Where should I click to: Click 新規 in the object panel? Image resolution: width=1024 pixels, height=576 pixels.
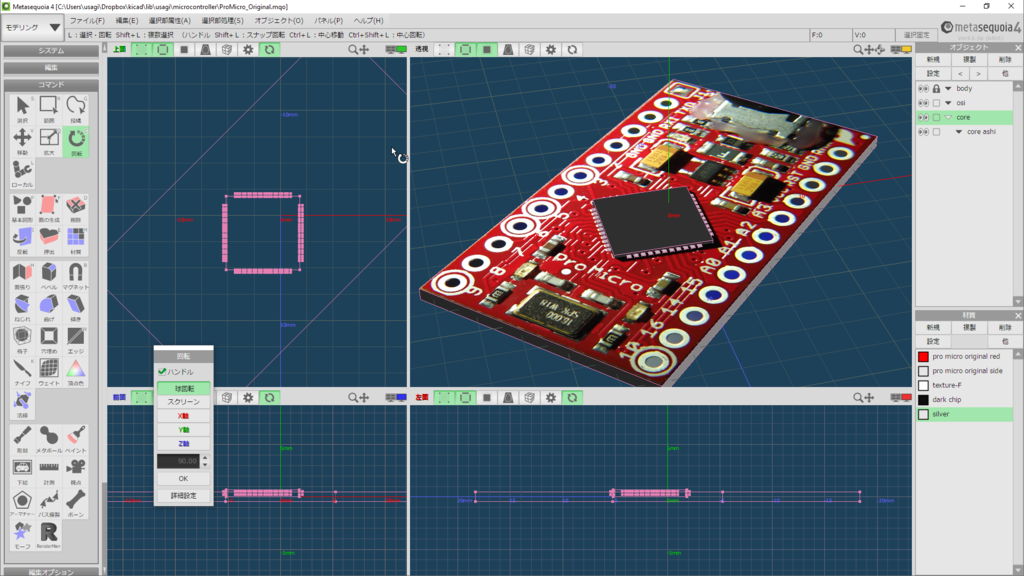933,59
